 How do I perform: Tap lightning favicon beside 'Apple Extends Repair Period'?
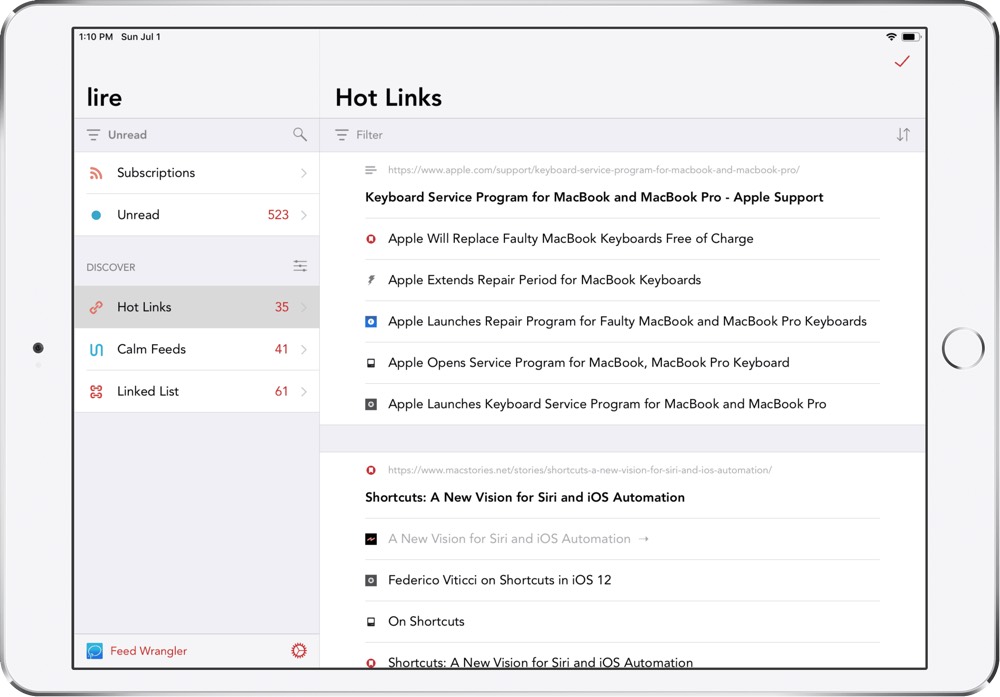[x=371, y=280]
